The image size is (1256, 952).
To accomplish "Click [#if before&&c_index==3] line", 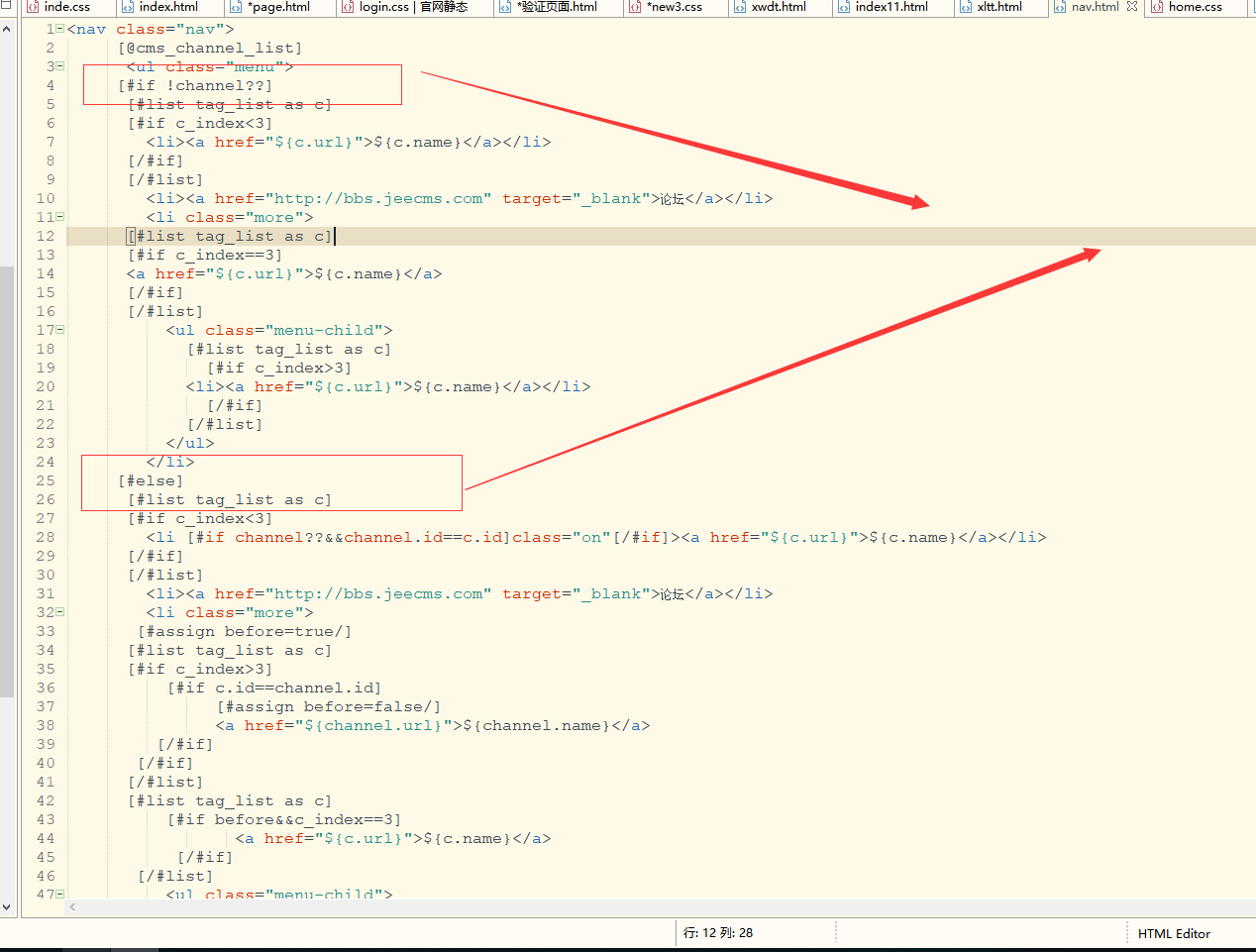I will pos(284,819).
